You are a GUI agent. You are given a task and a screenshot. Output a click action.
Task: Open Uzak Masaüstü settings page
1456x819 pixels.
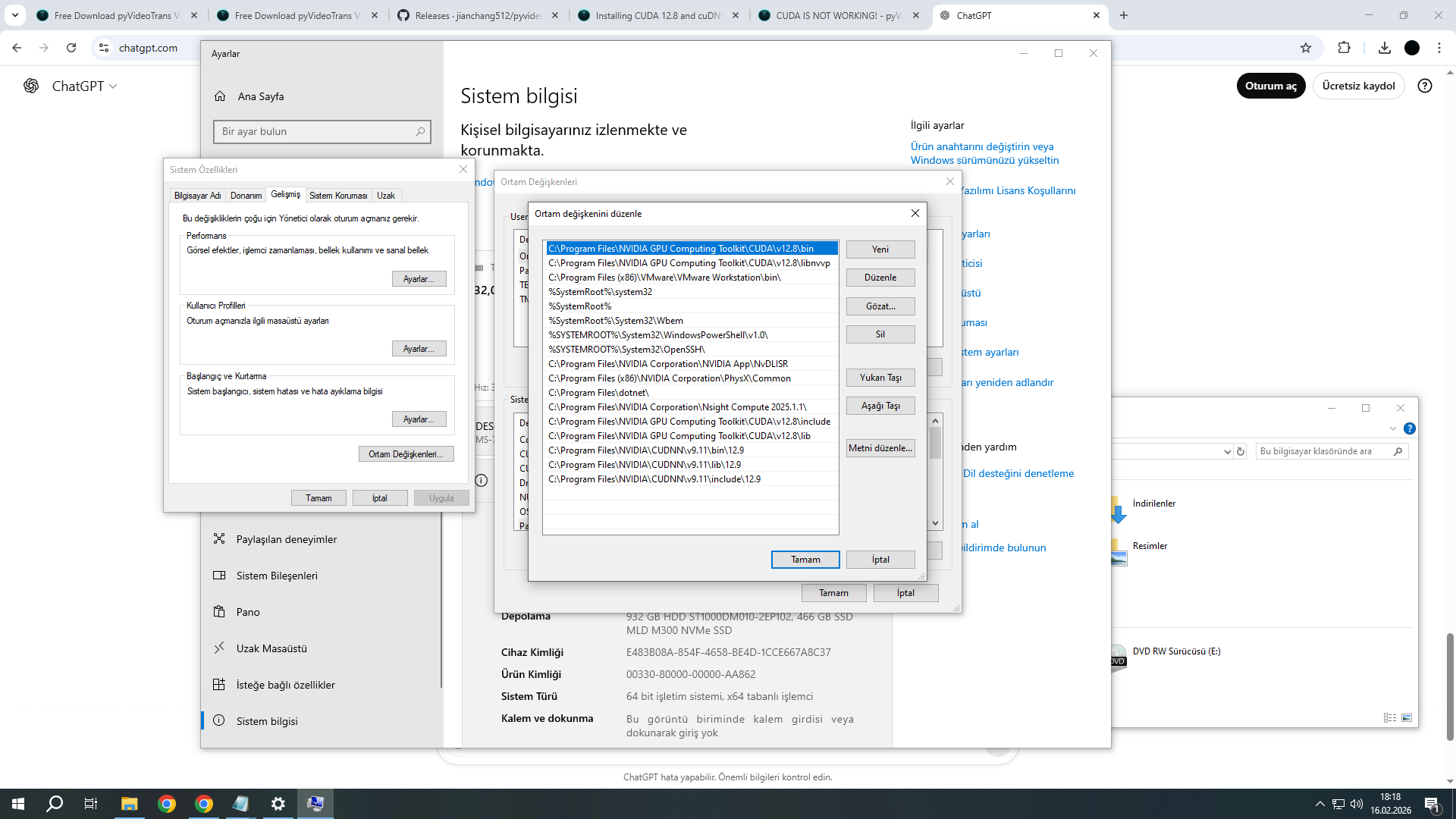click(x=271, y=648)
